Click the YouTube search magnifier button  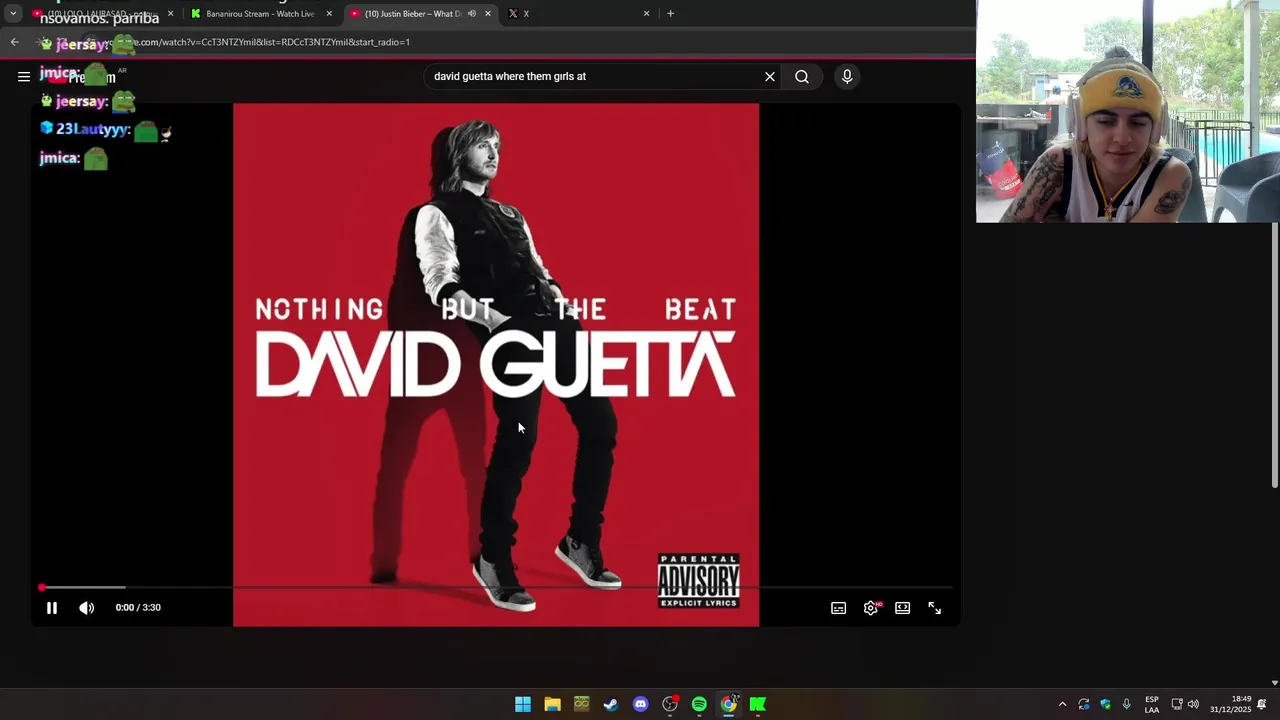coord(802,77)
